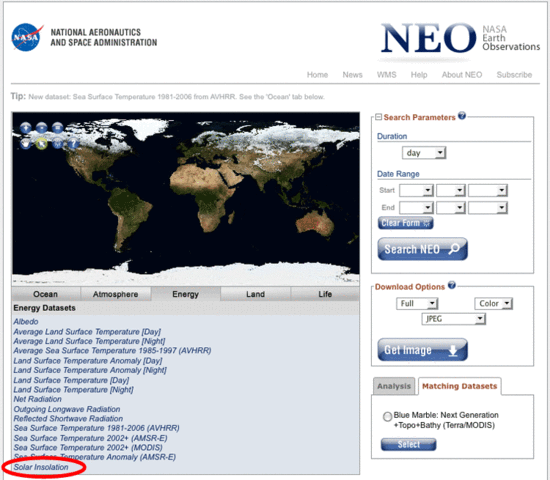Screen dimensions: 550x480
Task: Click the zoom in map control button
Action: [26, 127]
